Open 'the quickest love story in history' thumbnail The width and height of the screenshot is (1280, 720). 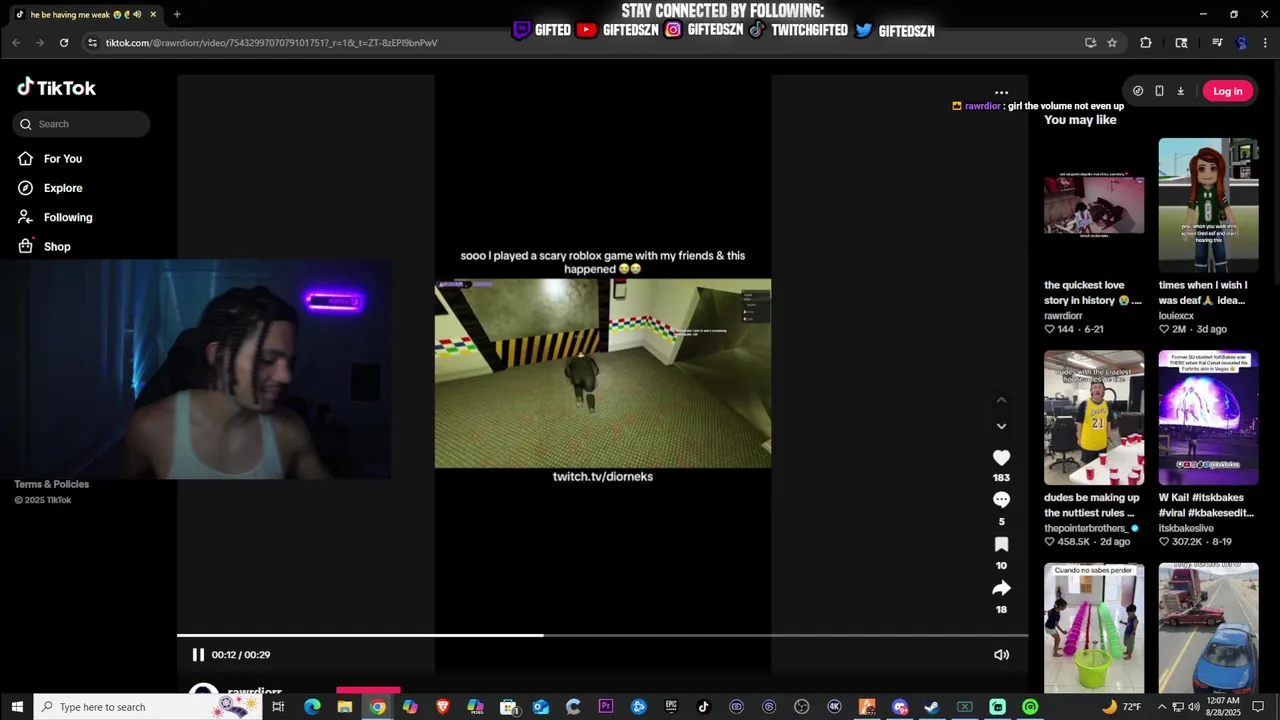pos(1094,205)
